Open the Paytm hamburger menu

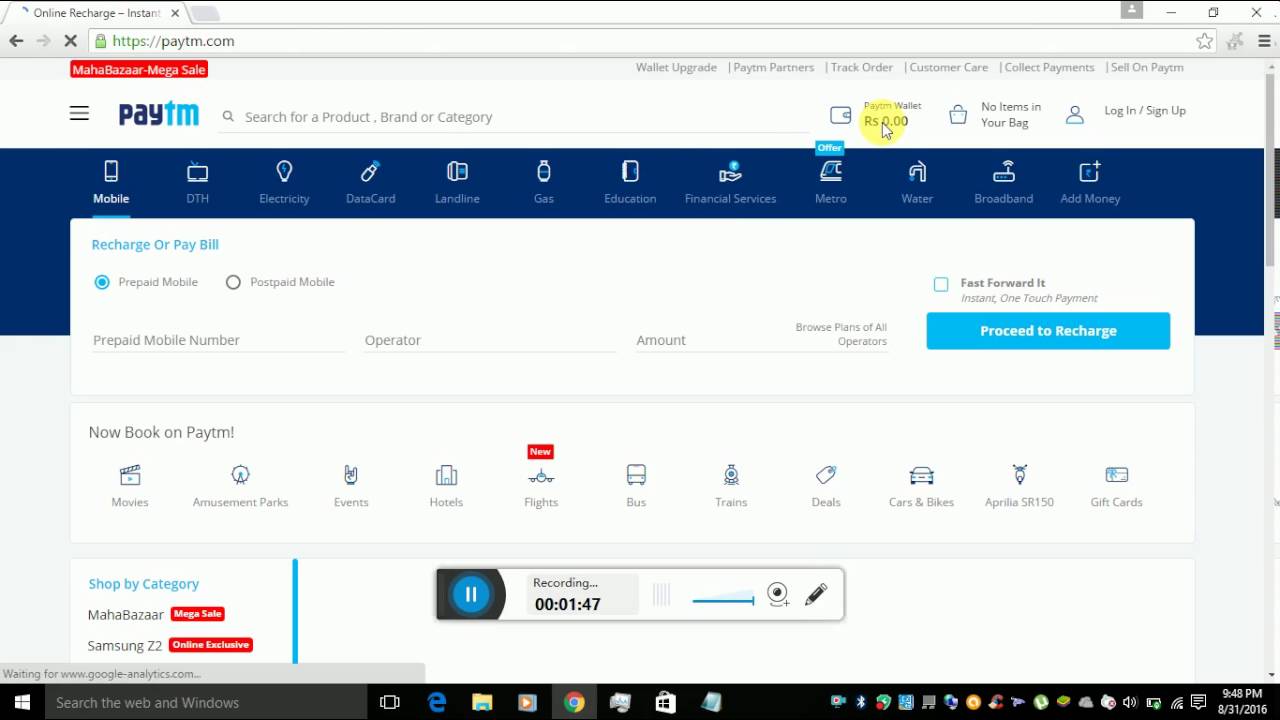coord(79,114)
